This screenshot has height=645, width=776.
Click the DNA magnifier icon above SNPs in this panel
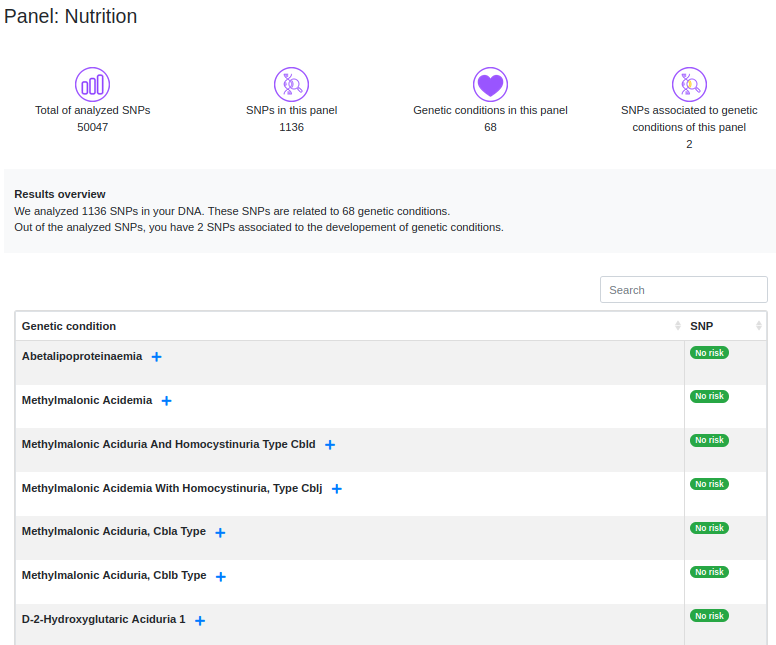[x=291, y=84]
